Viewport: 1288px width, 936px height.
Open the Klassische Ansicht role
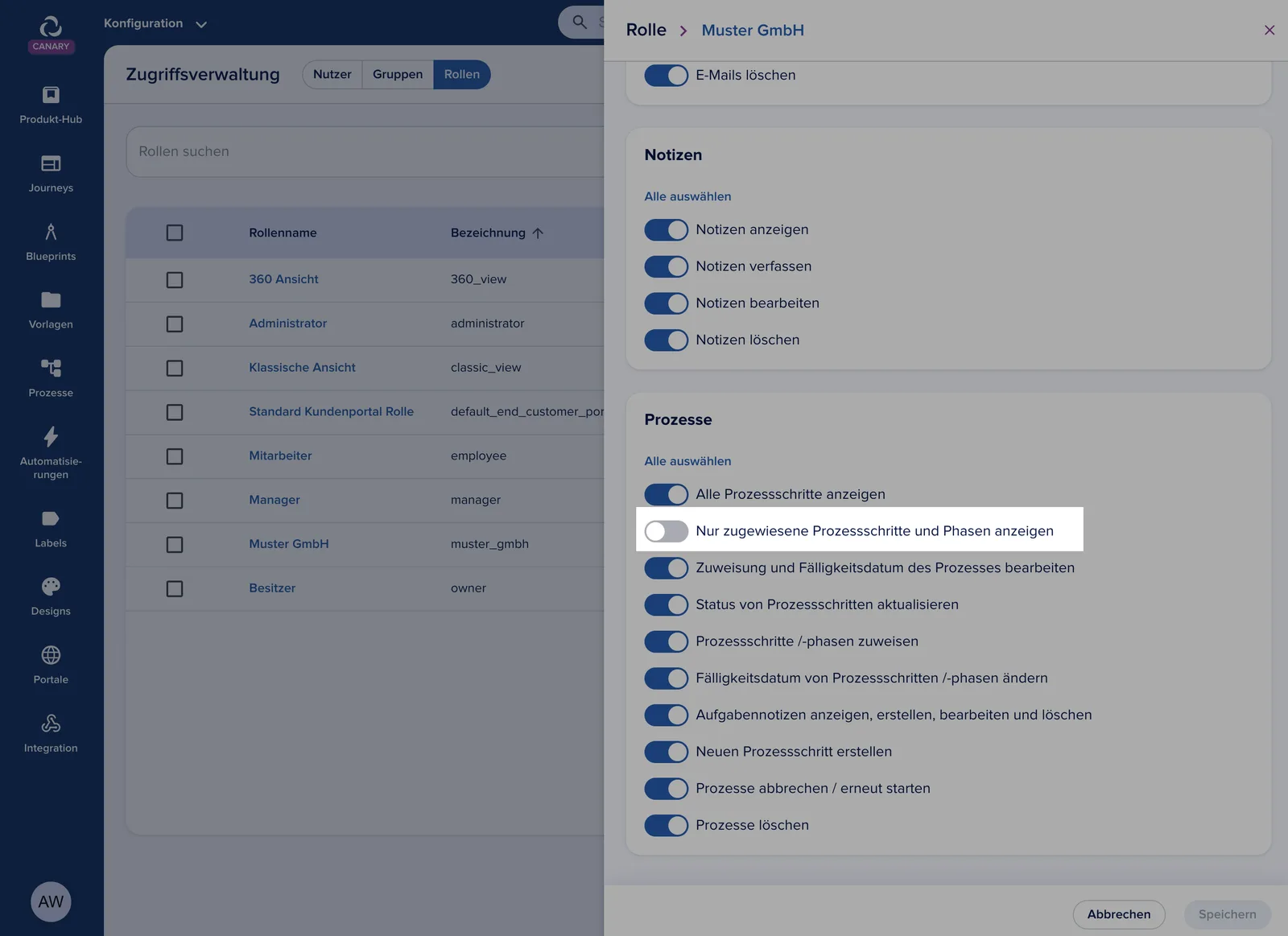[302, 368]
